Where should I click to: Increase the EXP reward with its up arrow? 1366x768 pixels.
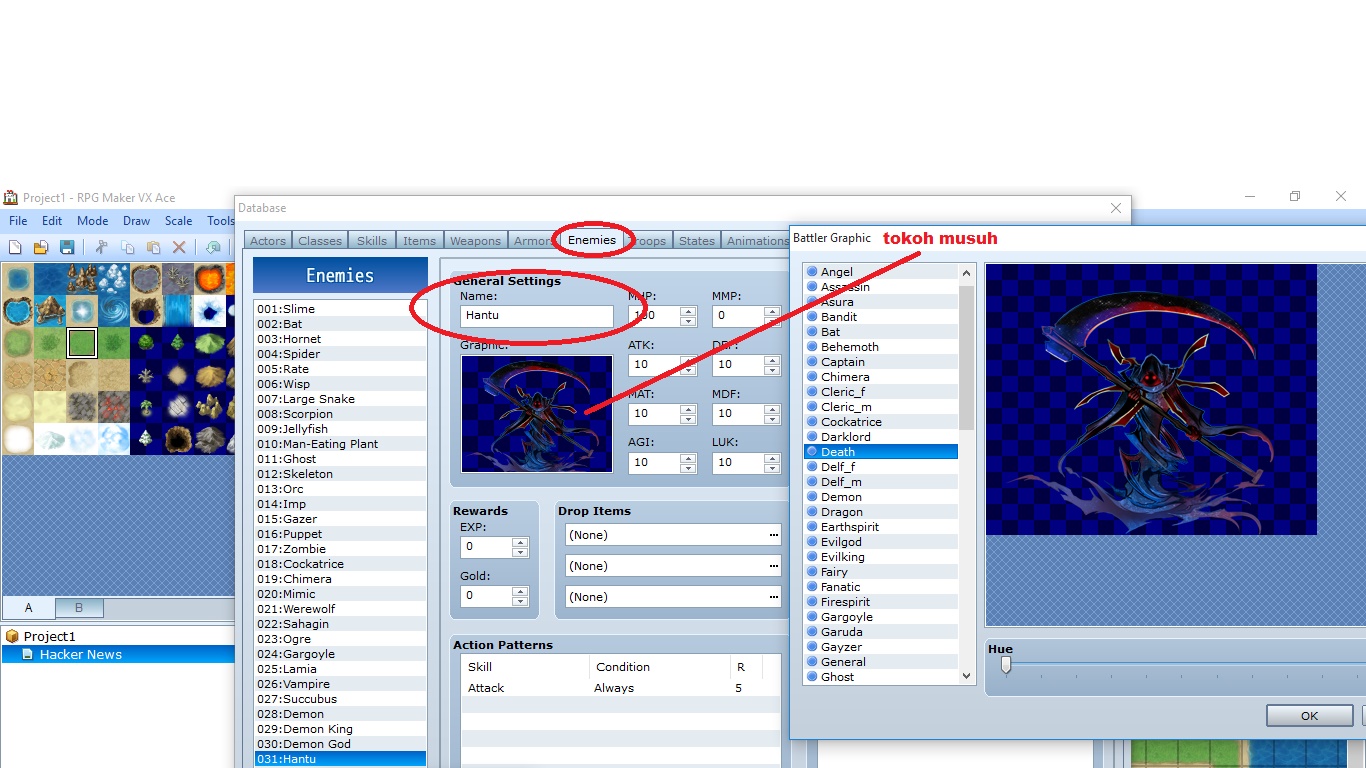click(519, 542)
